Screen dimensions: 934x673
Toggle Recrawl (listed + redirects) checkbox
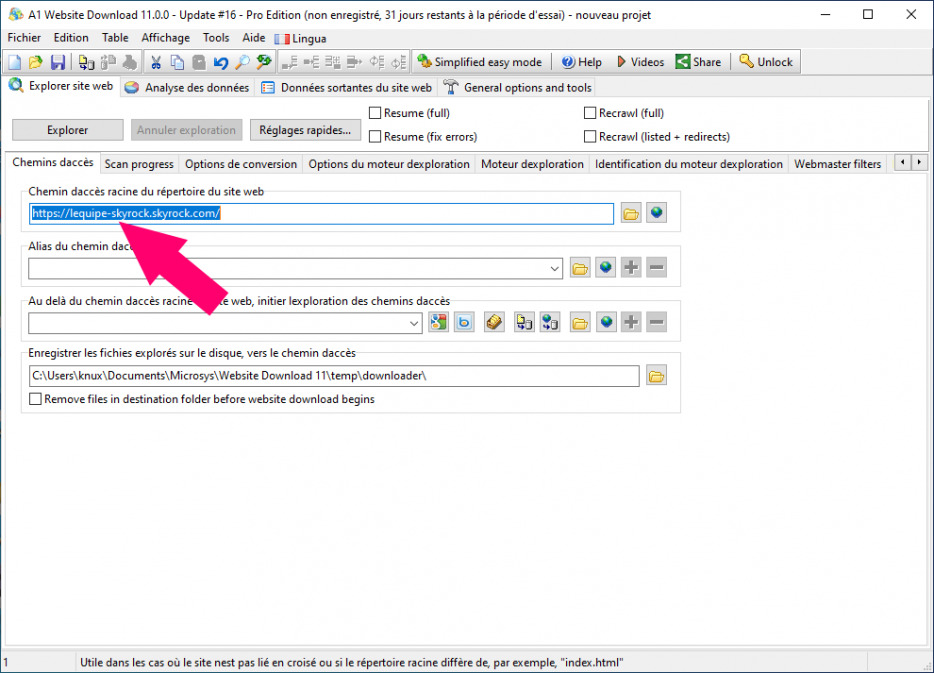(590, 137)
